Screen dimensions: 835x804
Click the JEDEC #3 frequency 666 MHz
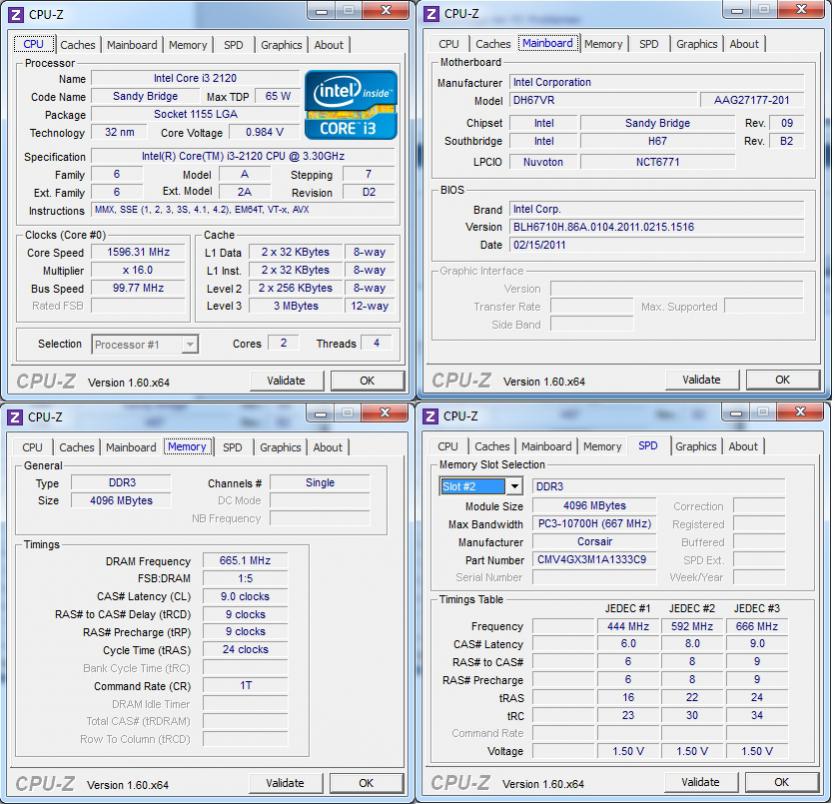(757, 626)
